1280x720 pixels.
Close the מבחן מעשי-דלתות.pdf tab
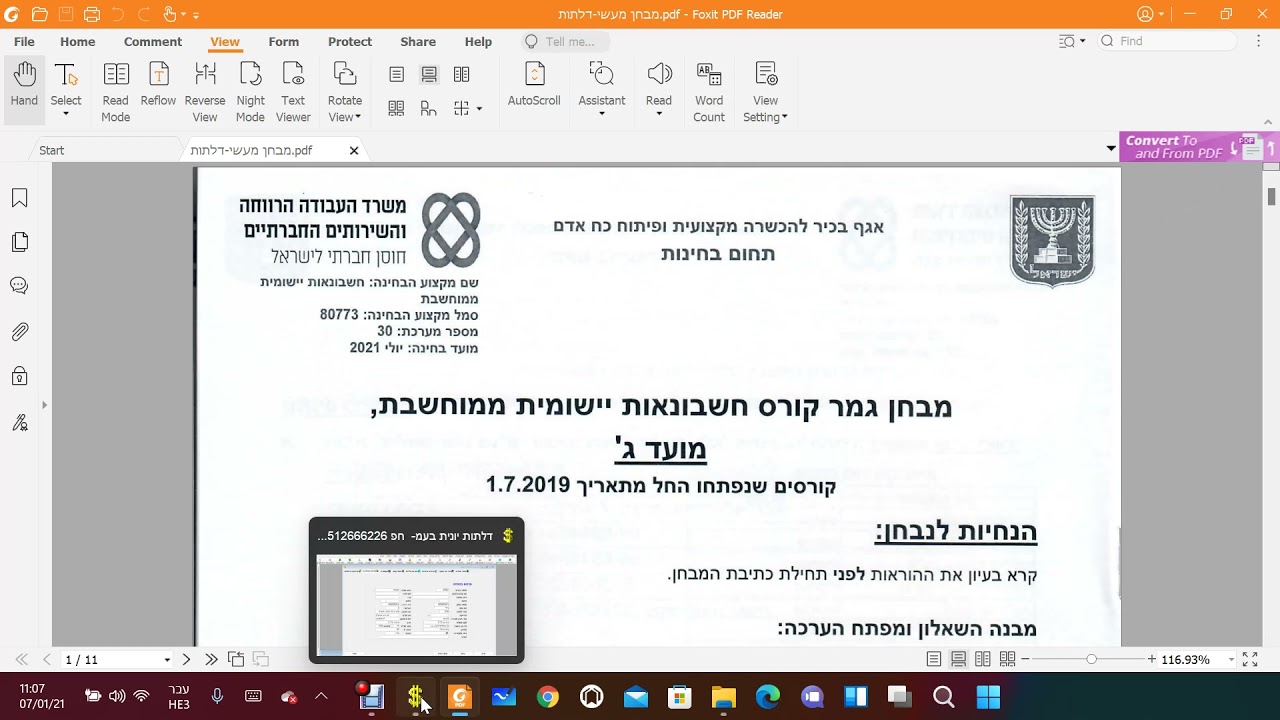tap(354, 150)
